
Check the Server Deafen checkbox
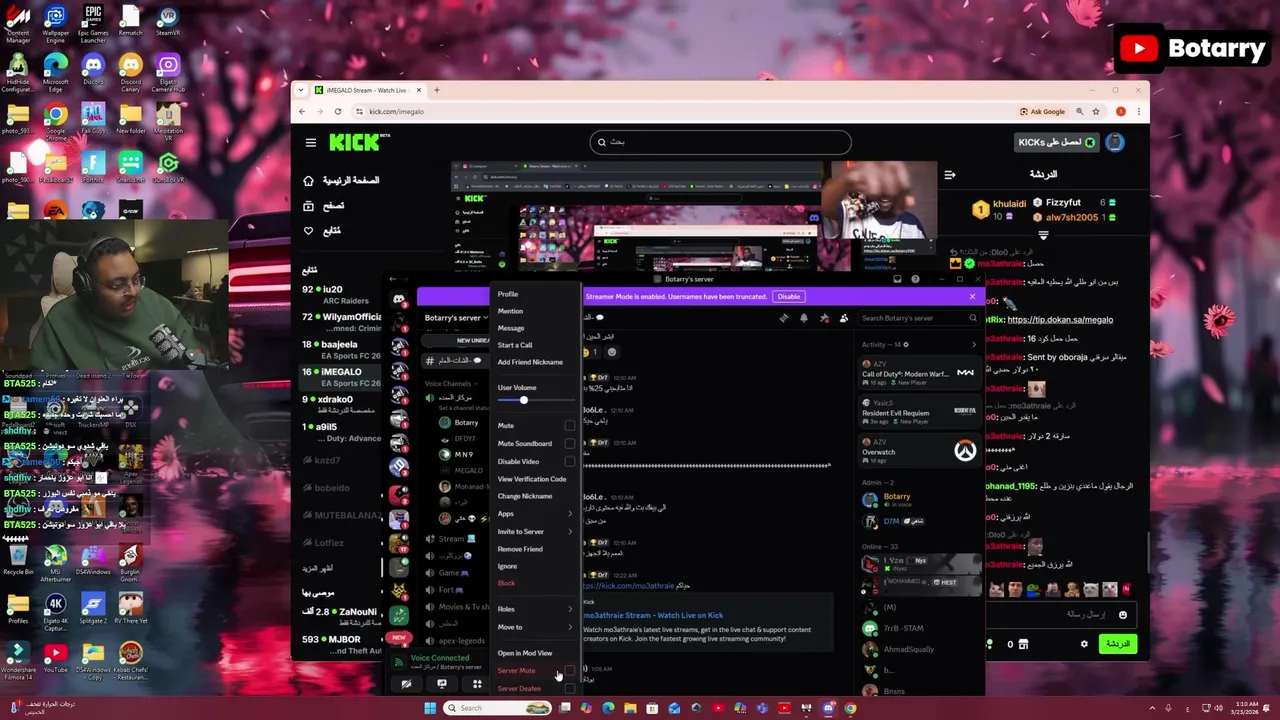click(x=570, y=689)
